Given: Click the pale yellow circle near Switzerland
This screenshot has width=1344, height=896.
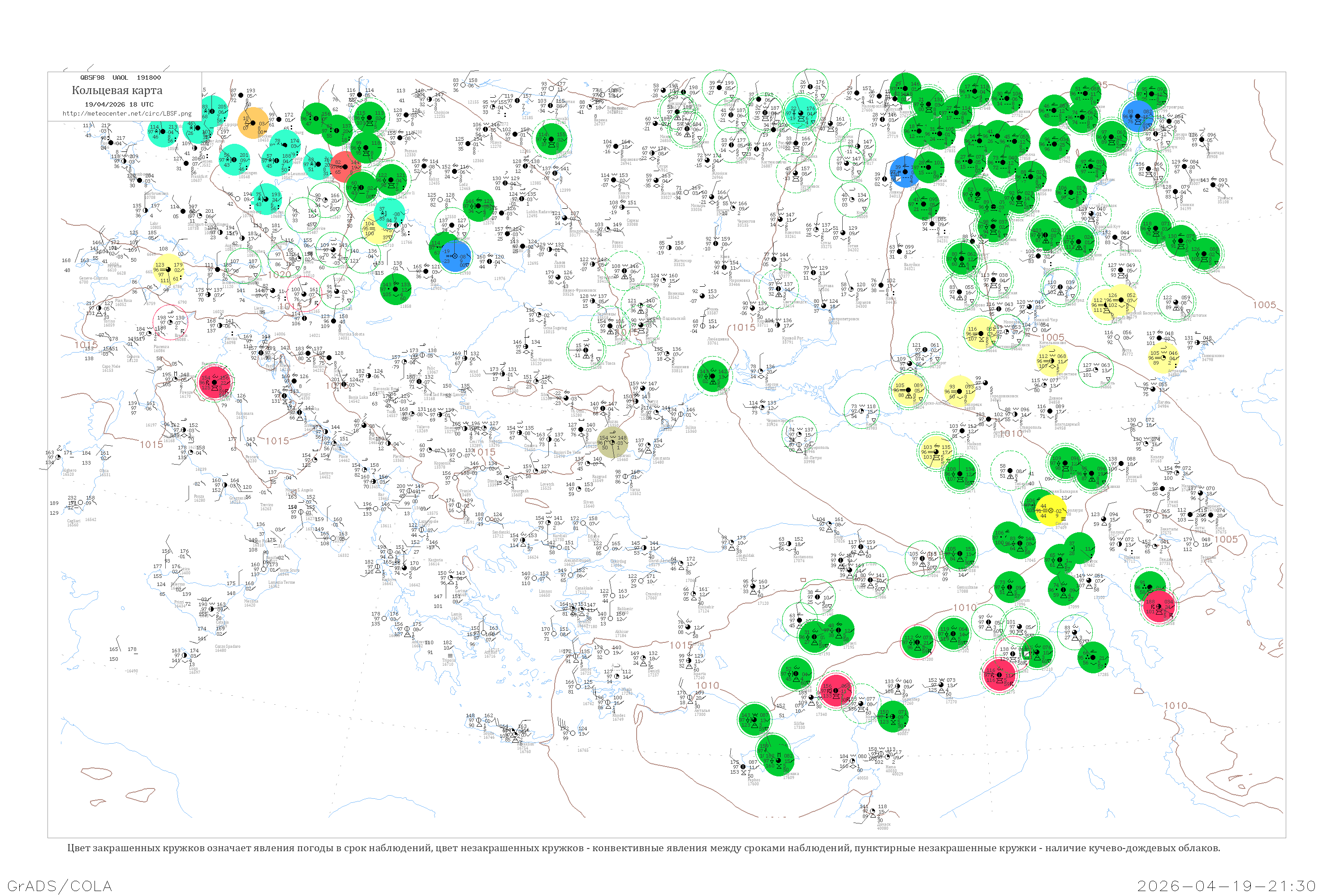Looking at the screenshot, I should 168,270.
